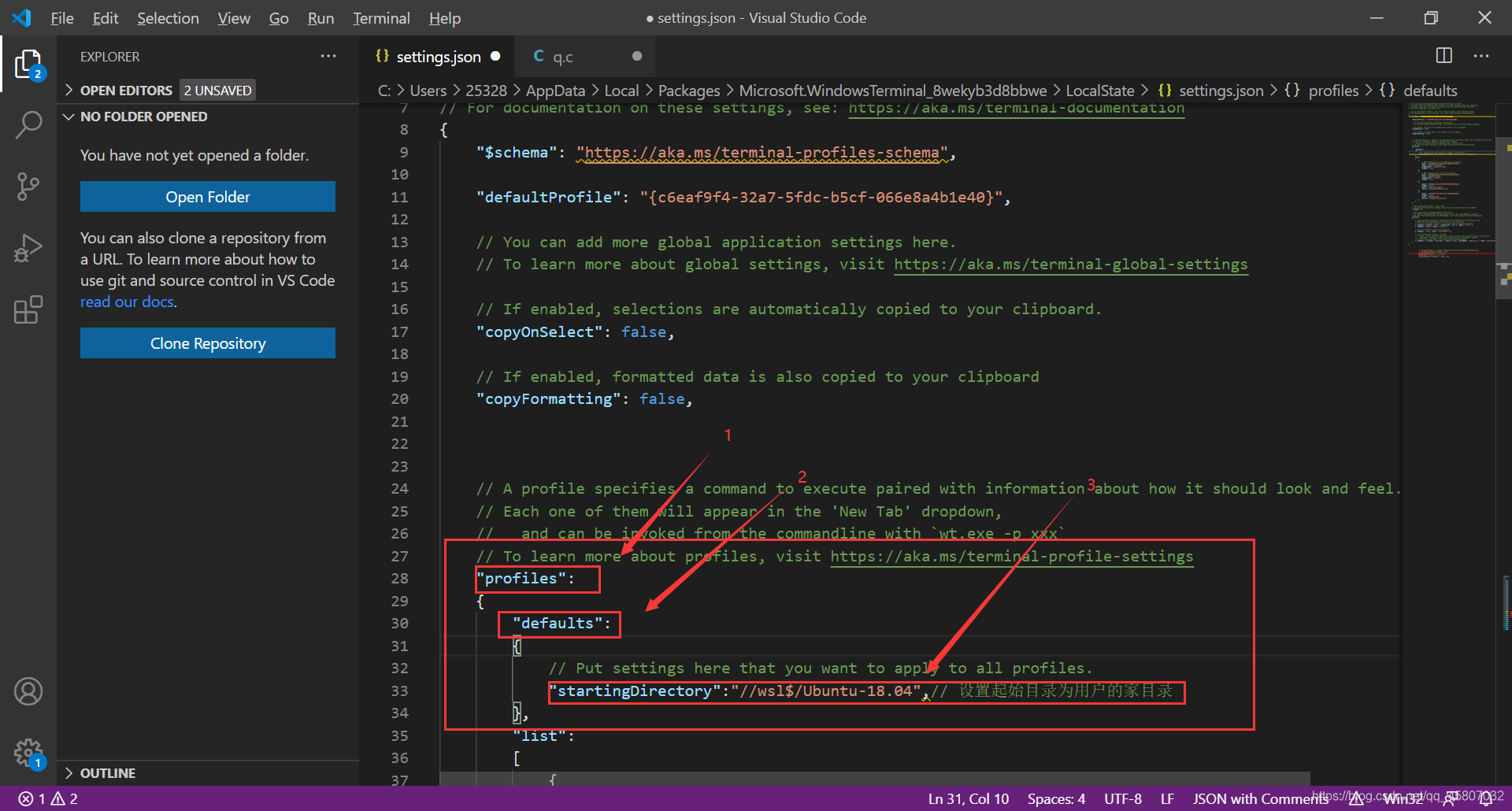
Task: Click the Split Editor Right icon
Action: point(1444,55)
